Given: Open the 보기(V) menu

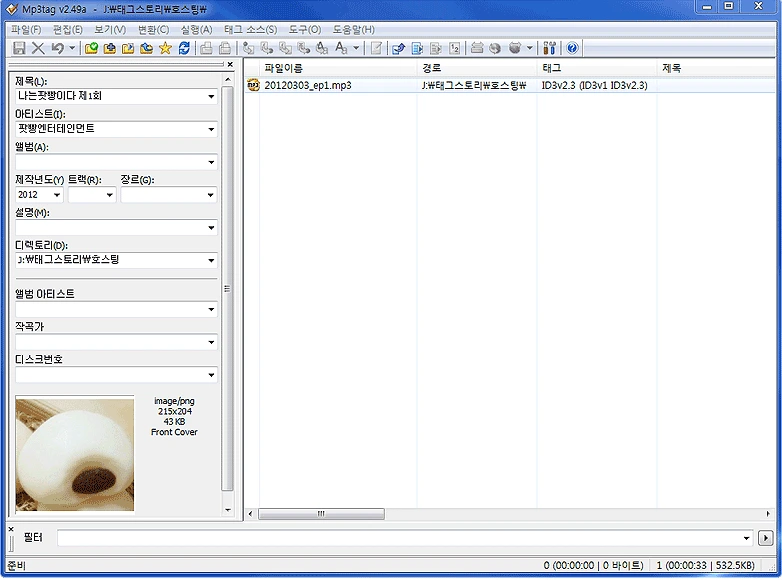Looking at the screenshot, I should coord(110,29).
